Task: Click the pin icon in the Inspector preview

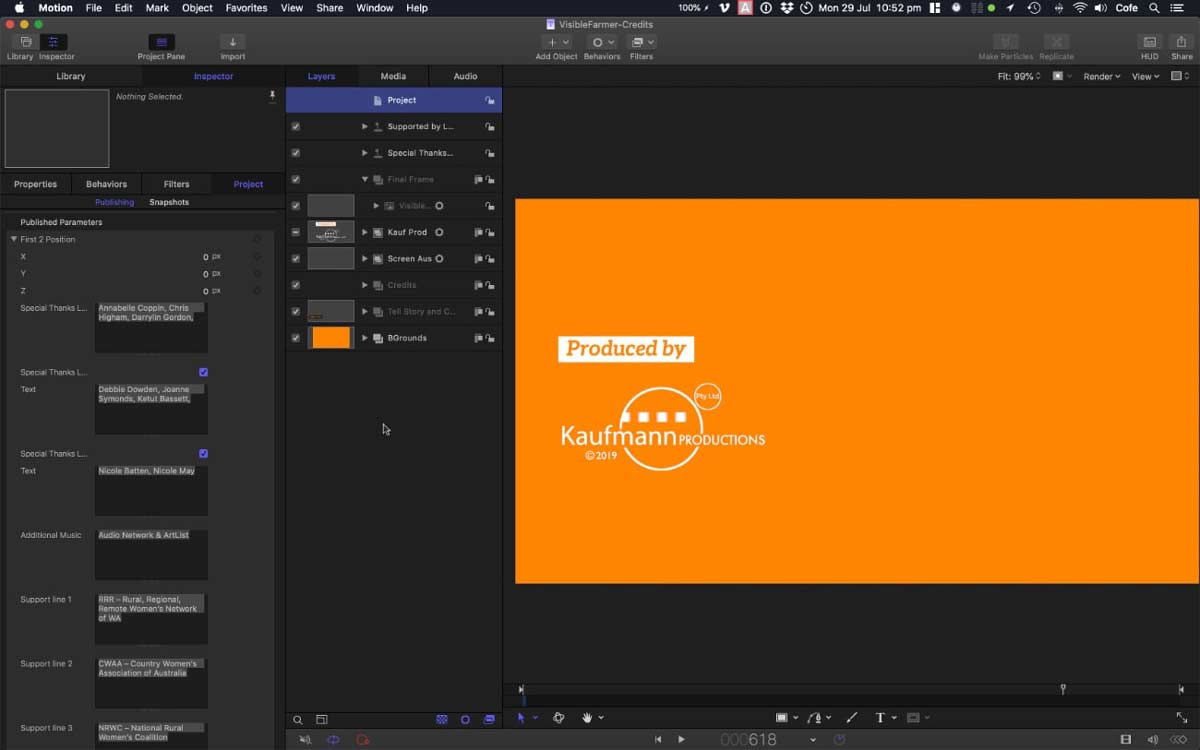Action: tap(272, 96)
